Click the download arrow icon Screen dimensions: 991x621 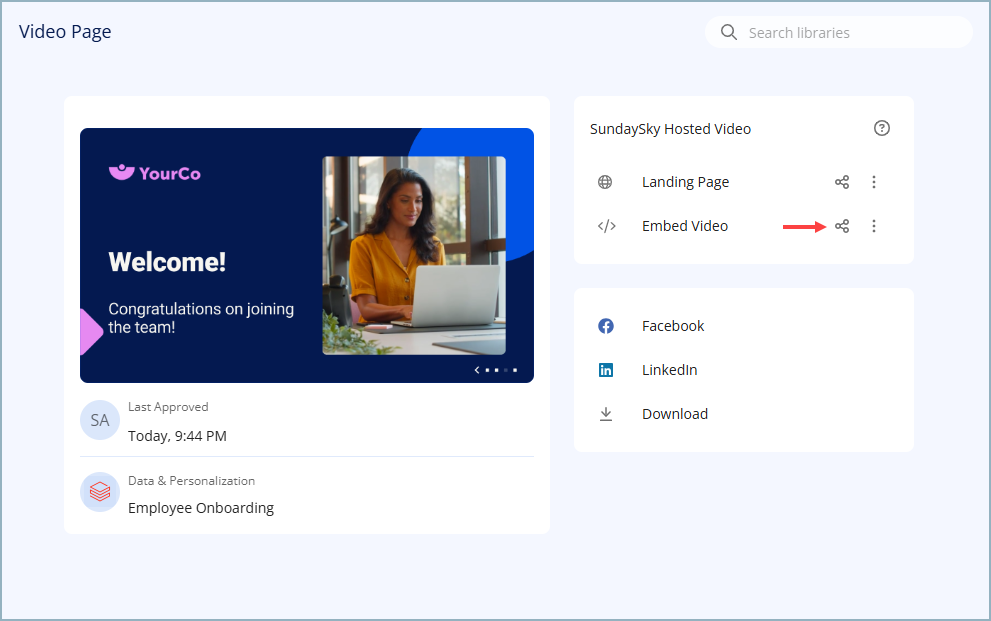(x=606, y=414)
